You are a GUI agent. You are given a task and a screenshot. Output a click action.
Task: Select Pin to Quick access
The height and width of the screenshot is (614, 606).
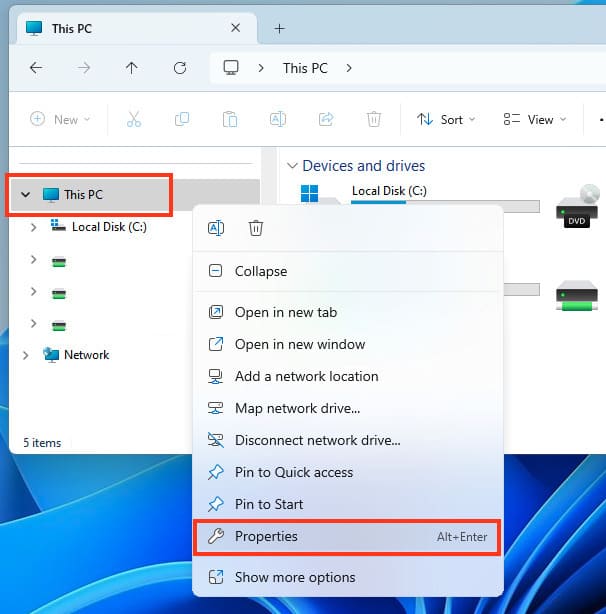tap(347, 472)
